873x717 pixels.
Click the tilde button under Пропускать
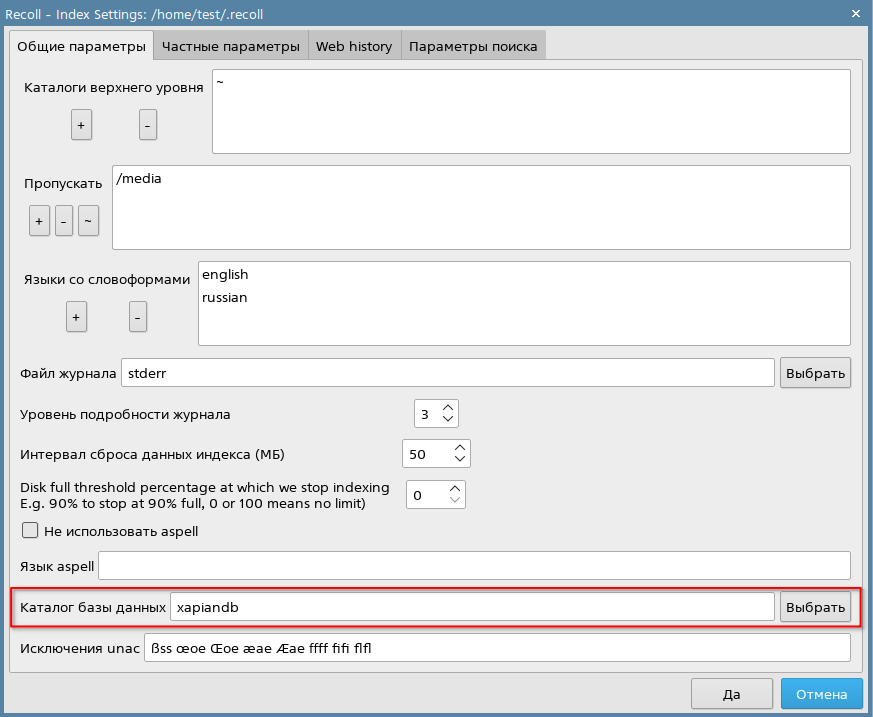[89, 220]
